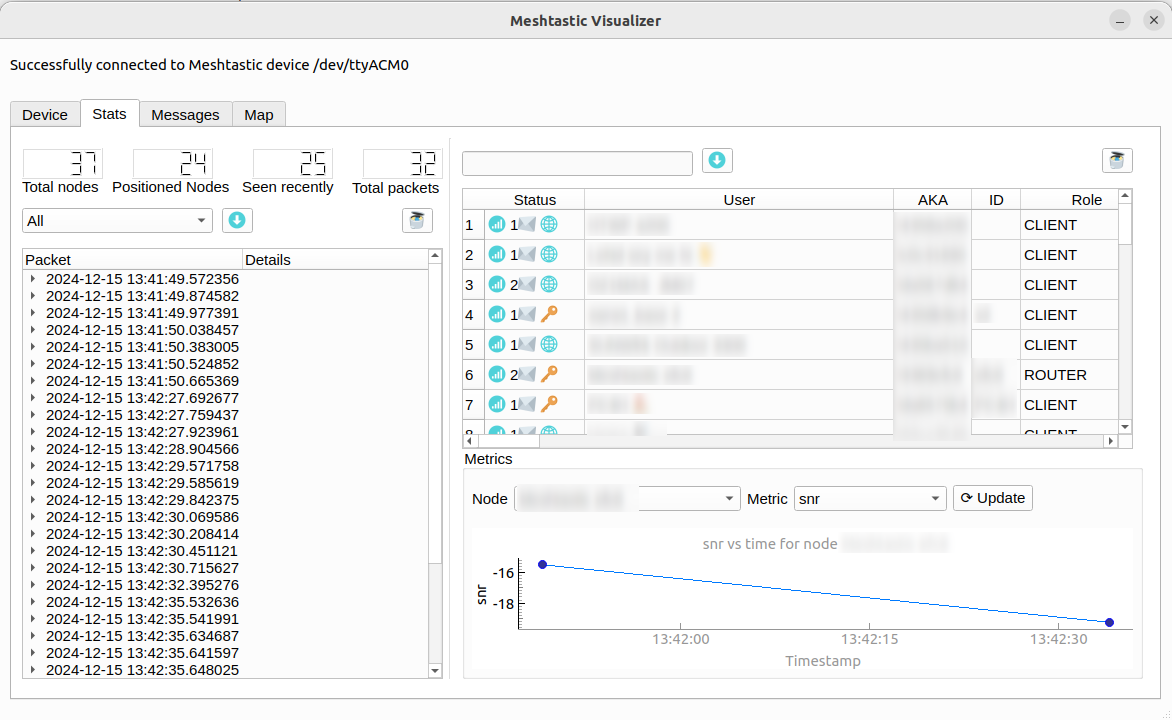The image size is (1172, 720).
Task: Click envelope icon in node row 1
Action: [x=527, y=224]
